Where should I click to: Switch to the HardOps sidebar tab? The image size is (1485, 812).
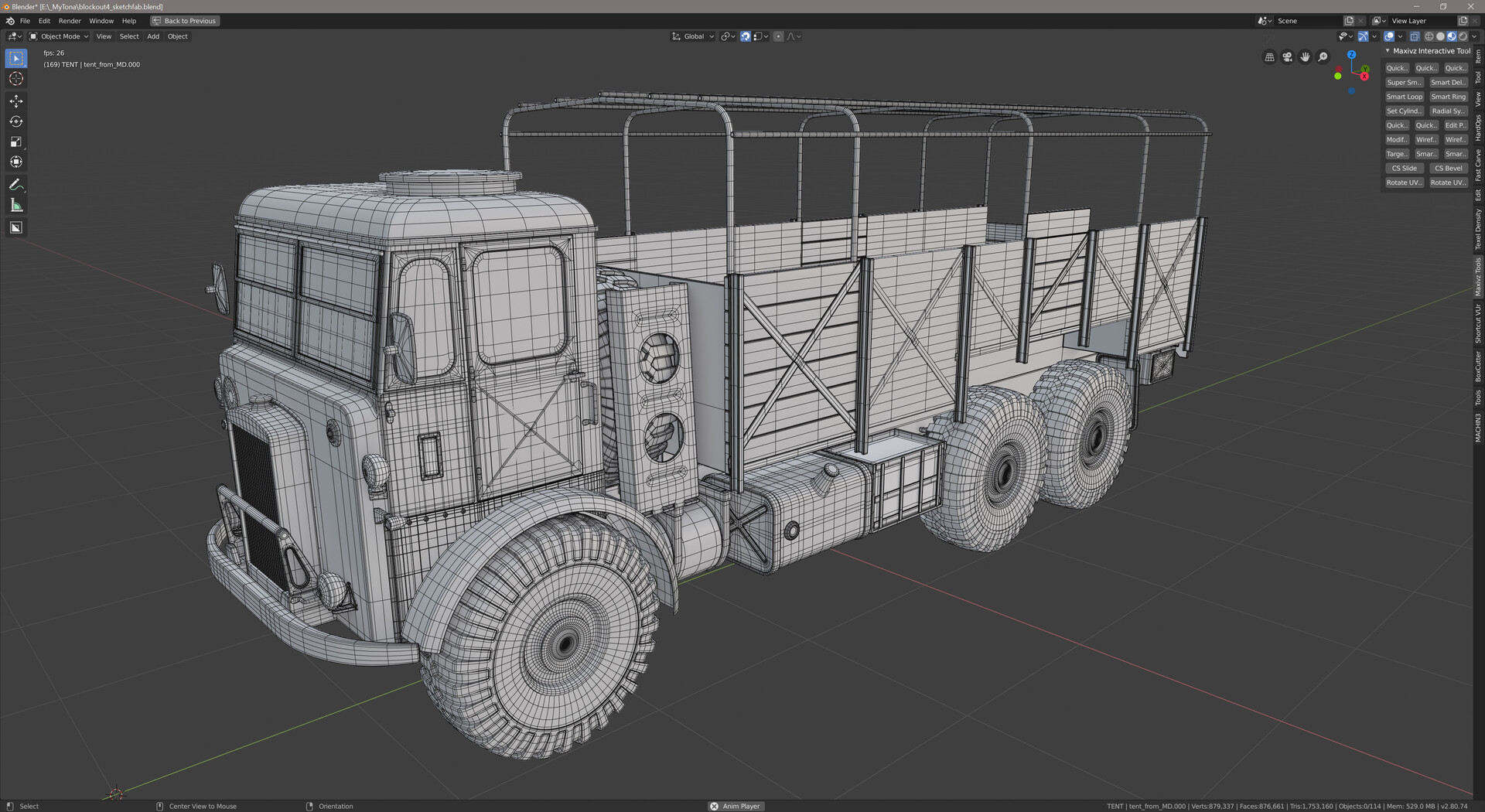[1477, 128]
